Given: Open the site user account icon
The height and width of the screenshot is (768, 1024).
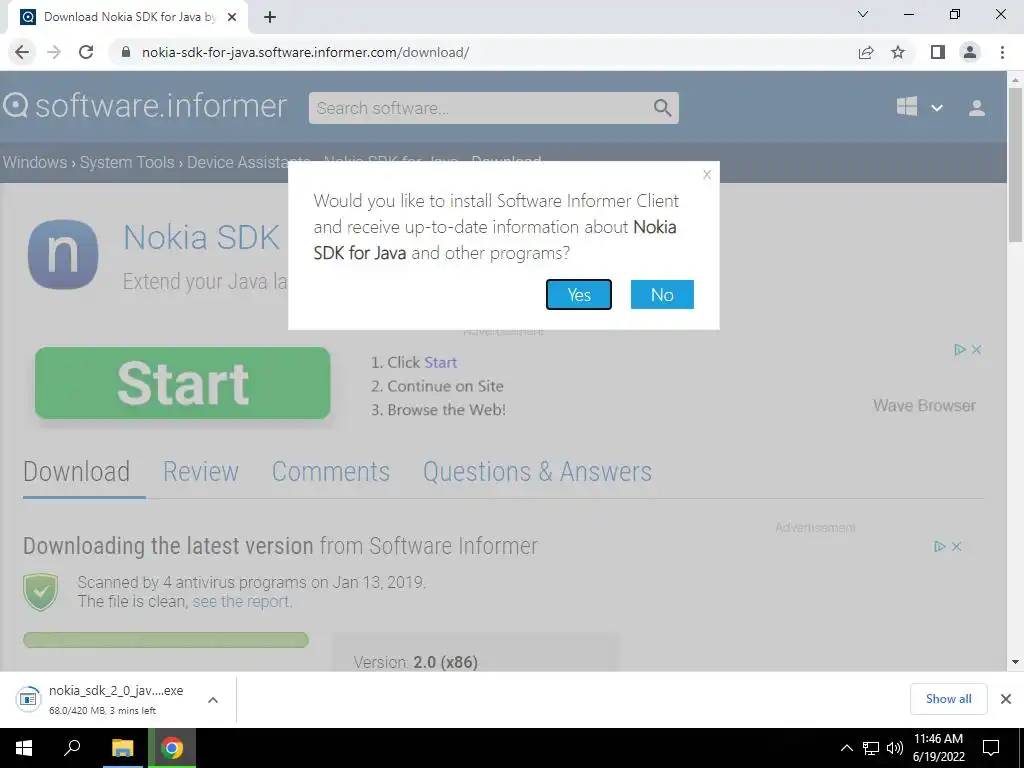Looking at the screenshot, I should click(x=976, y=108).
